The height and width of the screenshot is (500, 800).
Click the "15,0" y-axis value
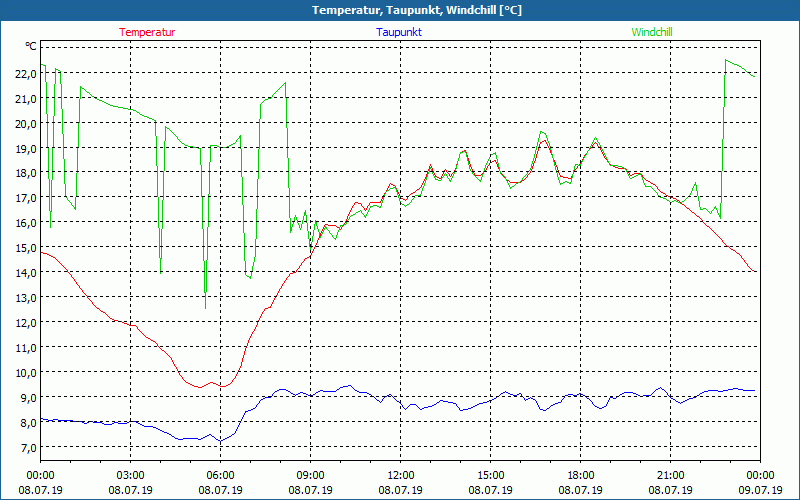(x=26, y=248)
